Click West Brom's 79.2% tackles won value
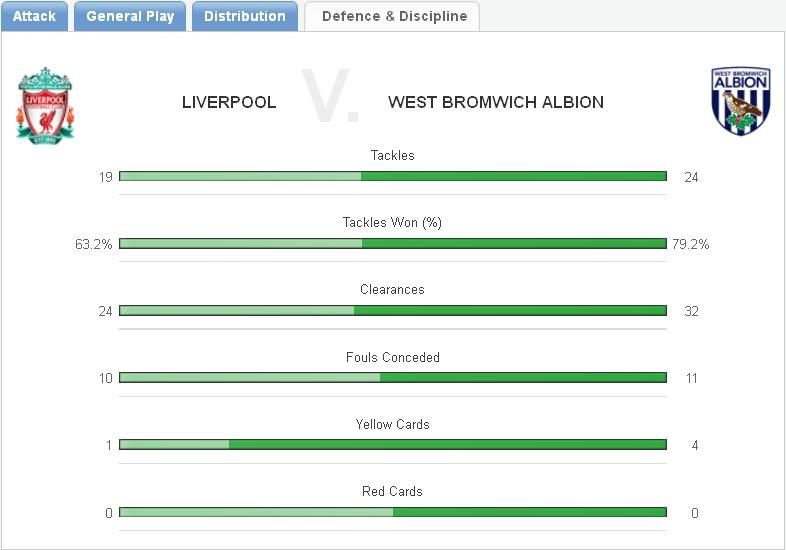786x550 pixels. click(690, 244)
